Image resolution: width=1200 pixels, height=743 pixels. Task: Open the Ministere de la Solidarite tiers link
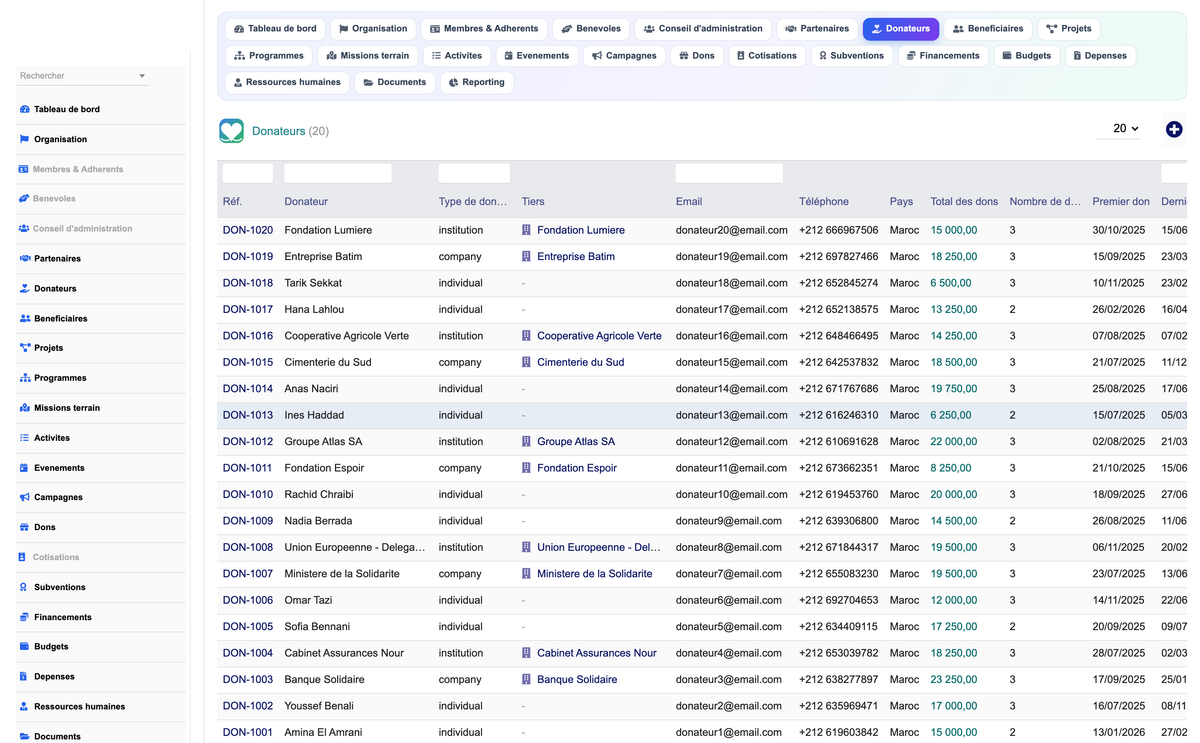pyautogui.click(x=595, y=574)
